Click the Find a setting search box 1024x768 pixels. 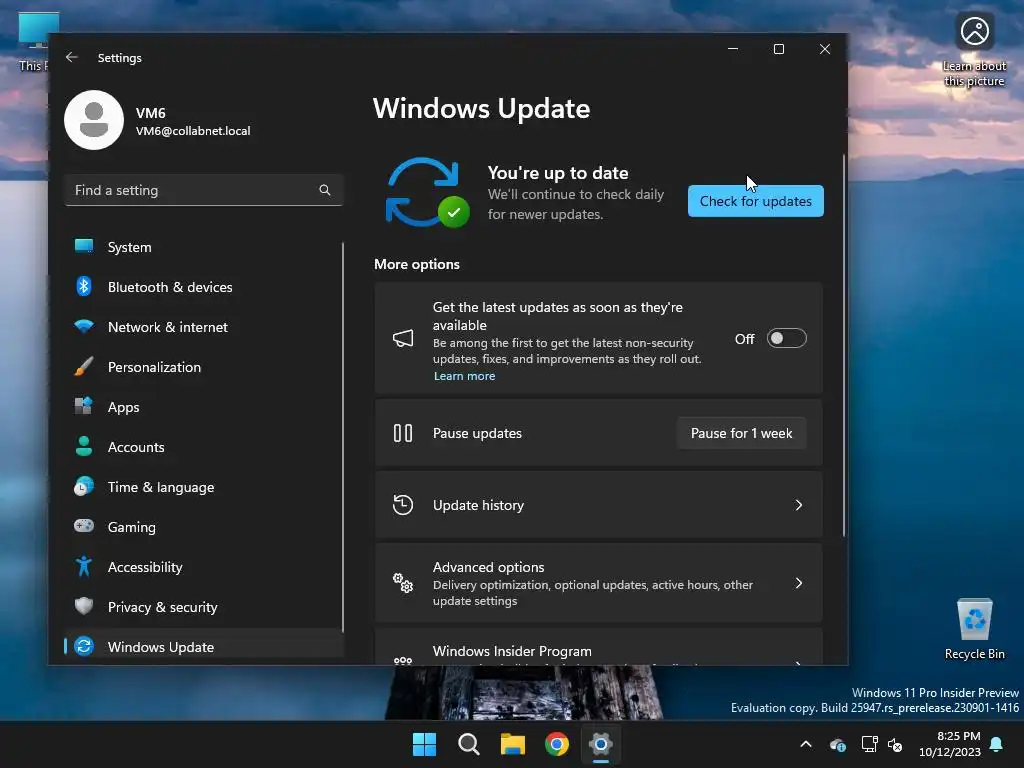pos(204,190)
